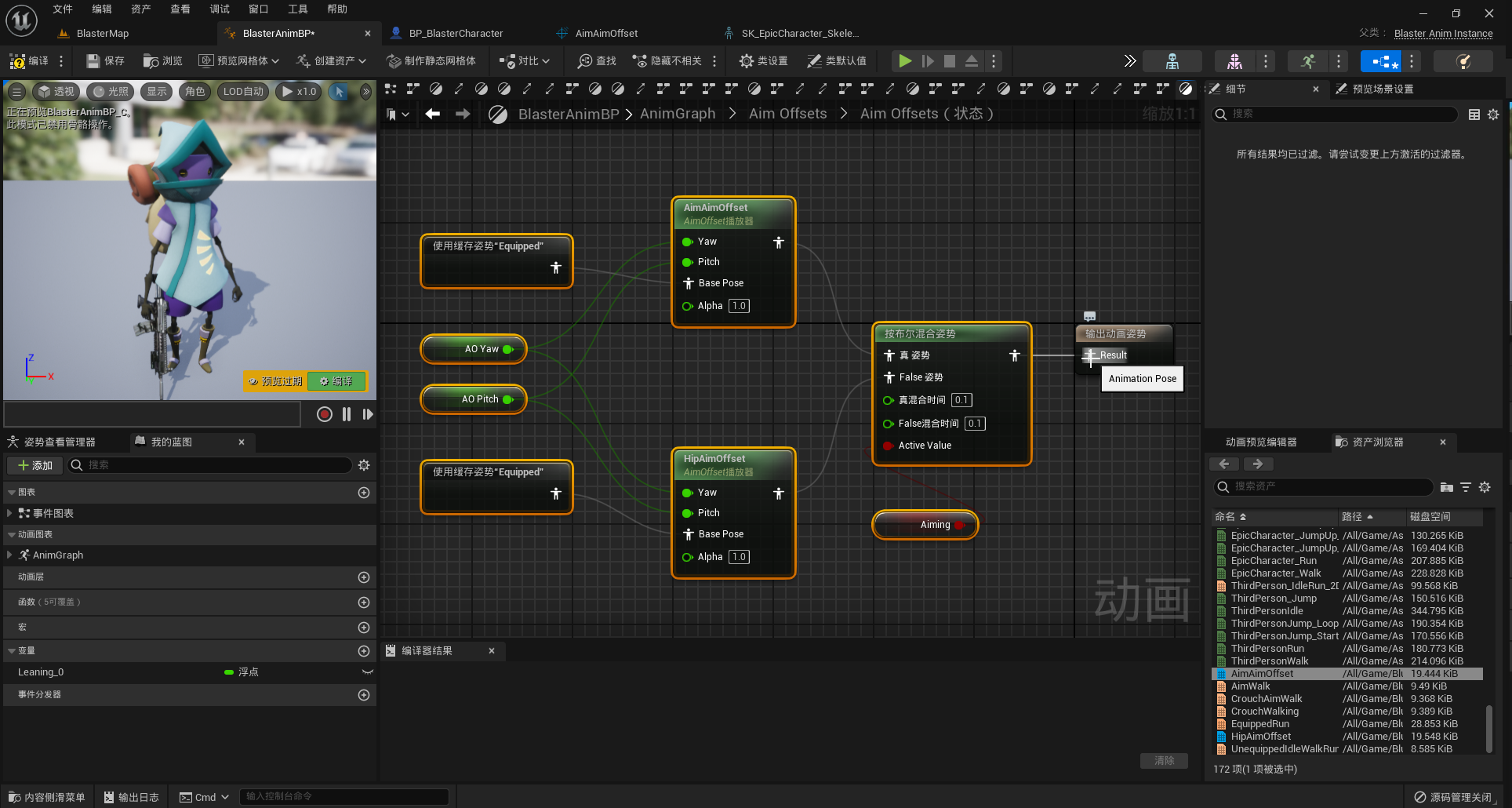The image size is (1512, 808).
Task: Click the Record button under the viewport
Action: click(324, 414)
